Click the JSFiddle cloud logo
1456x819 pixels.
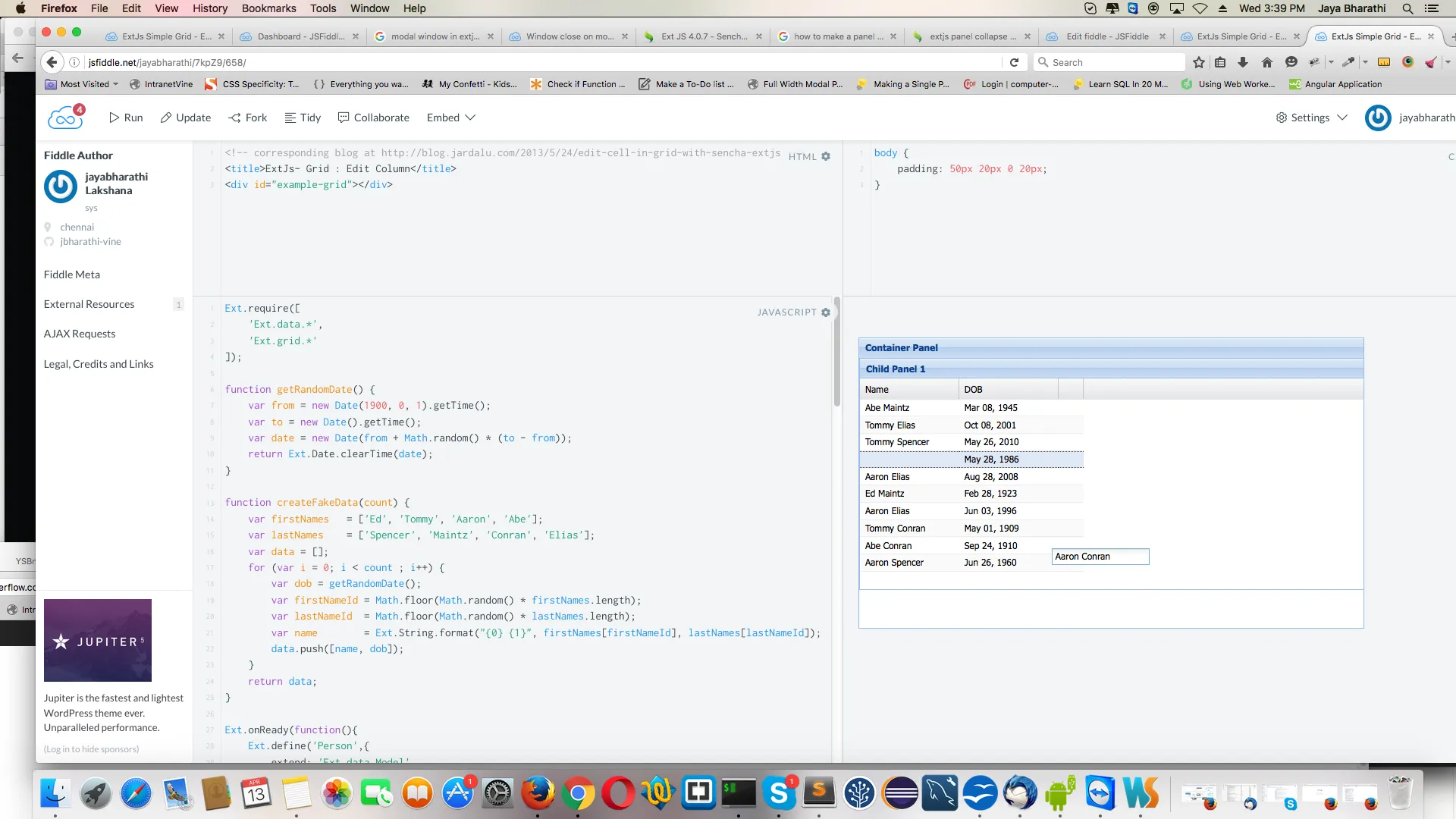tap(64, 118)
